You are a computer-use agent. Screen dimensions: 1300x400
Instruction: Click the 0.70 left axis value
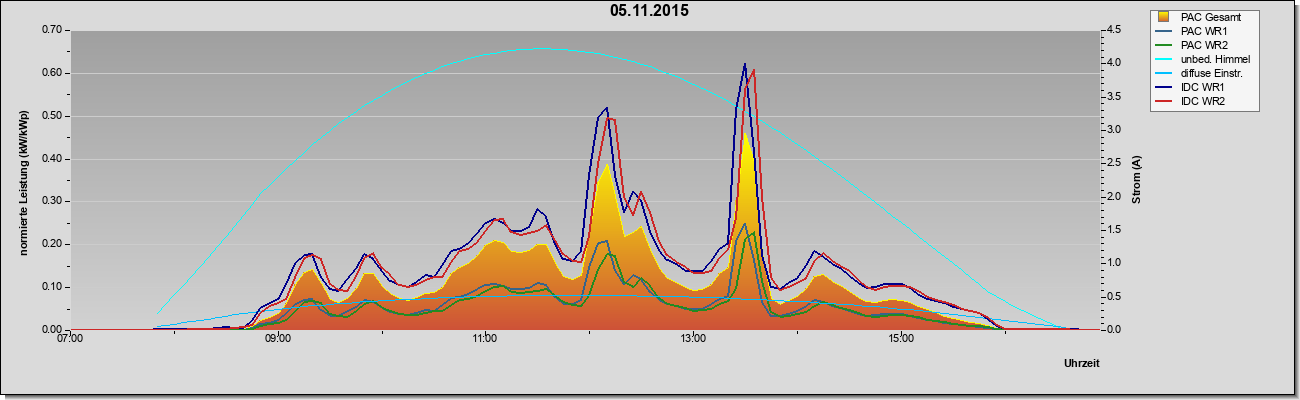[52, 30]
